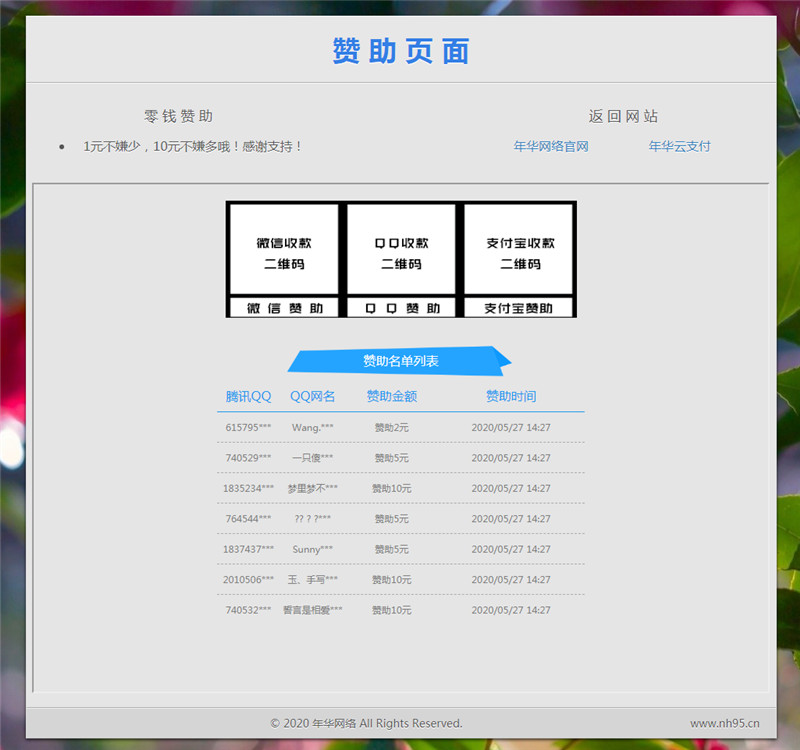Select the 零钱赞助 section heading
Viewport: 800px width, 750px height.
point(170,115)
